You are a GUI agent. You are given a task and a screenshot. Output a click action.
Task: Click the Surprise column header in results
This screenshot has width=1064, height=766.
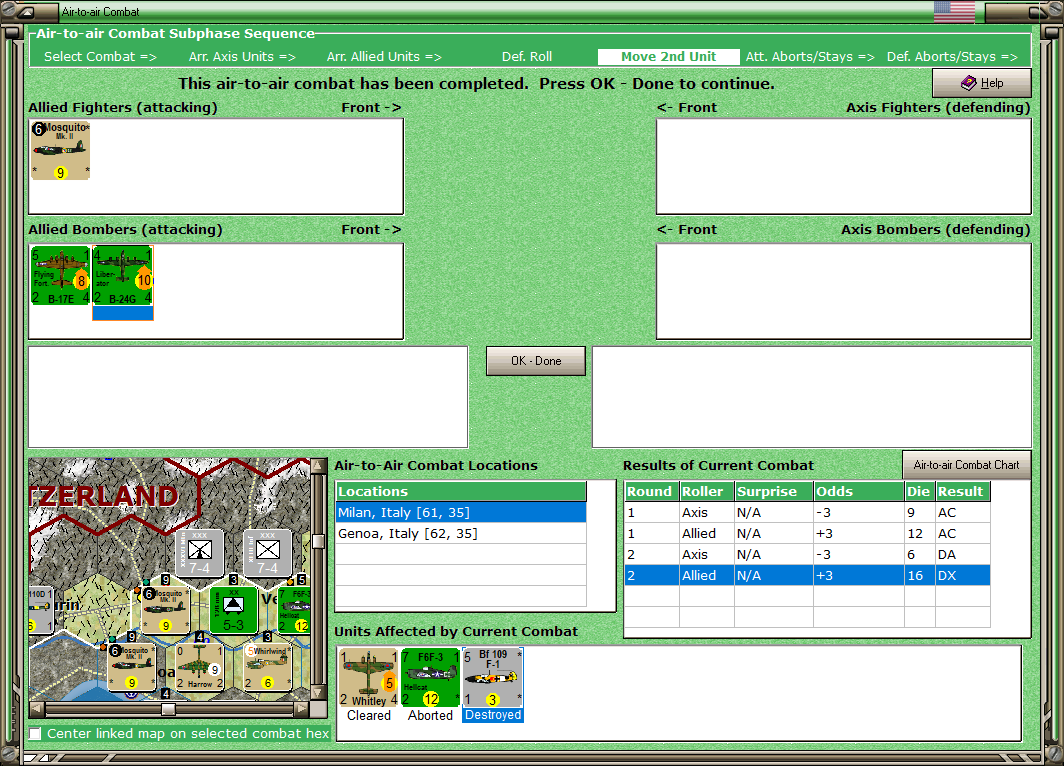click(x=774, y=491)
